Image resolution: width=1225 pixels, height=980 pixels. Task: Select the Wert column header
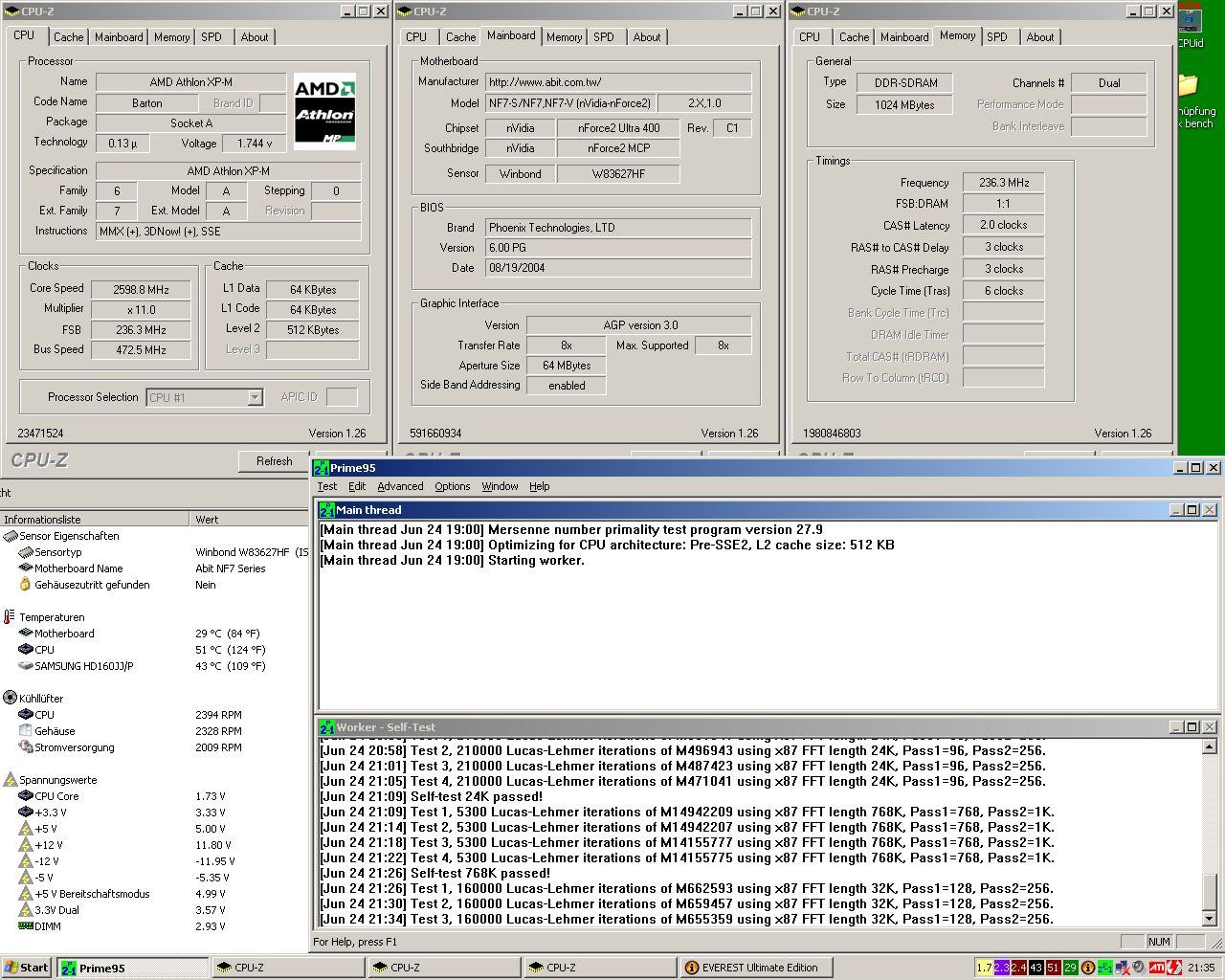coord(249,520)
